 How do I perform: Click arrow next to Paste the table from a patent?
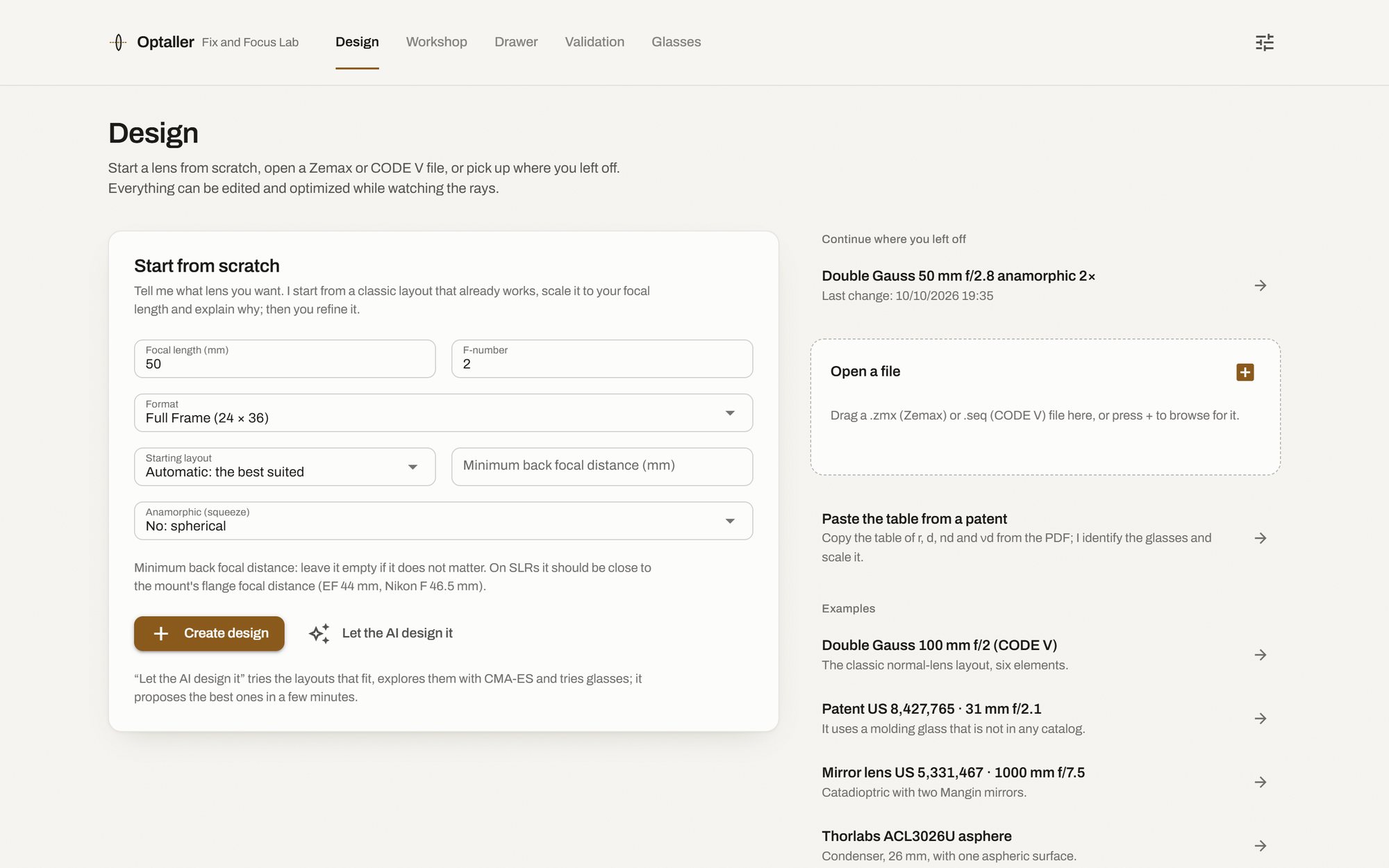point(1260,538)
